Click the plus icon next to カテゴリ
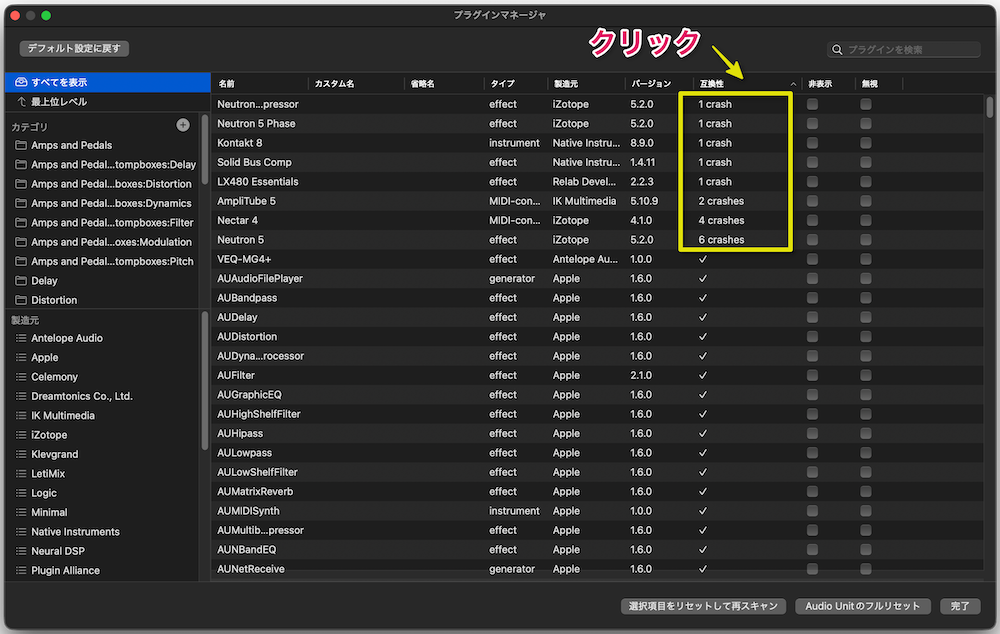This screenshot has width=1000, height=634. tap(183, 124)
